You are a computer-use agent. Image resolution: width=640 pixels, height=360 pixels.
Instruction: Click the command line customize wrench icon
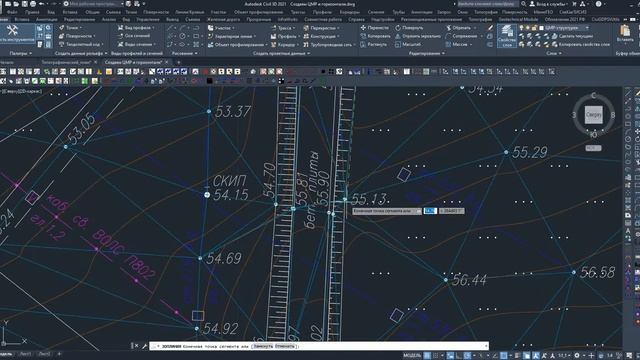144,346
